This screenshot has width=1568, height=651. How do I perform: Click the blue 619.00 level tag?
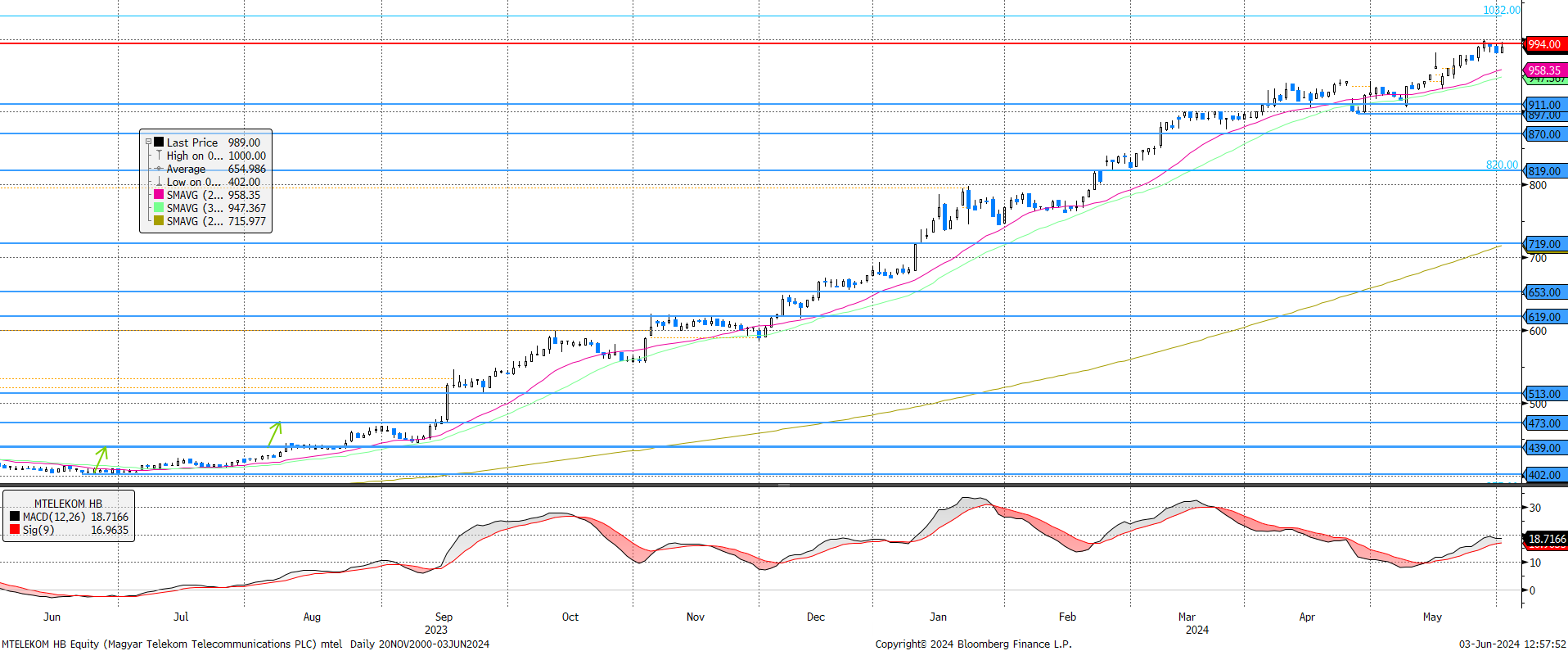(1544, 317)
